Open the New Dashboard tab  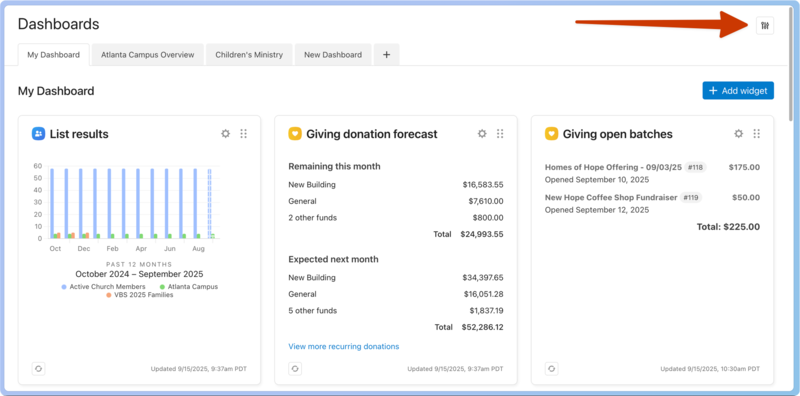[x=333, y=55]
